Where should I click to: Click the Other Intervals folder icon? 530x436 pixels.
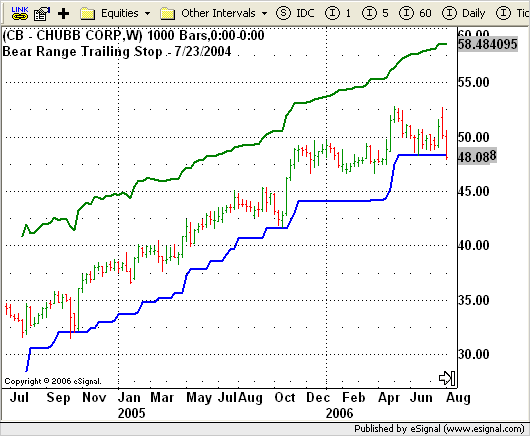167,14
